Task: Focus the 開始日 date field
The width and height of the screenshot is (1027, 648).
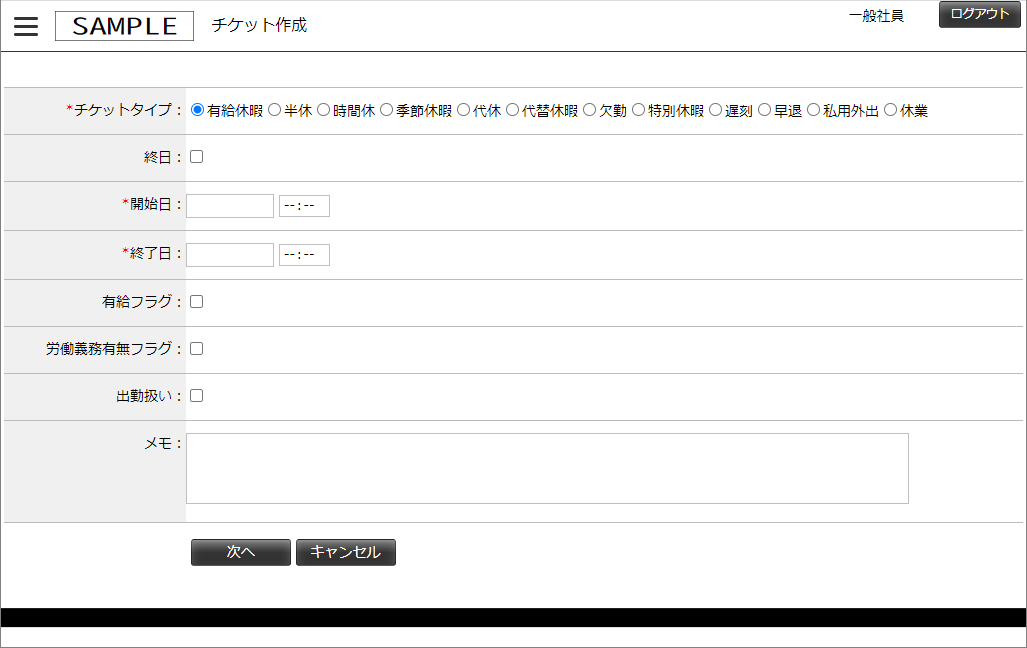Action: [230, 206]
